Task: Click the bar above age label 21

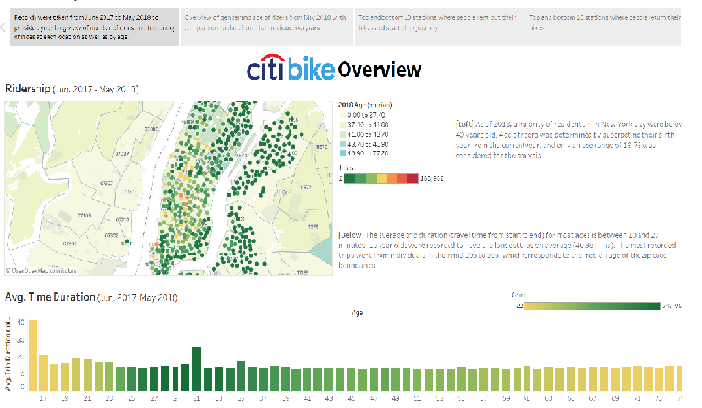Action: coord(87,375)
